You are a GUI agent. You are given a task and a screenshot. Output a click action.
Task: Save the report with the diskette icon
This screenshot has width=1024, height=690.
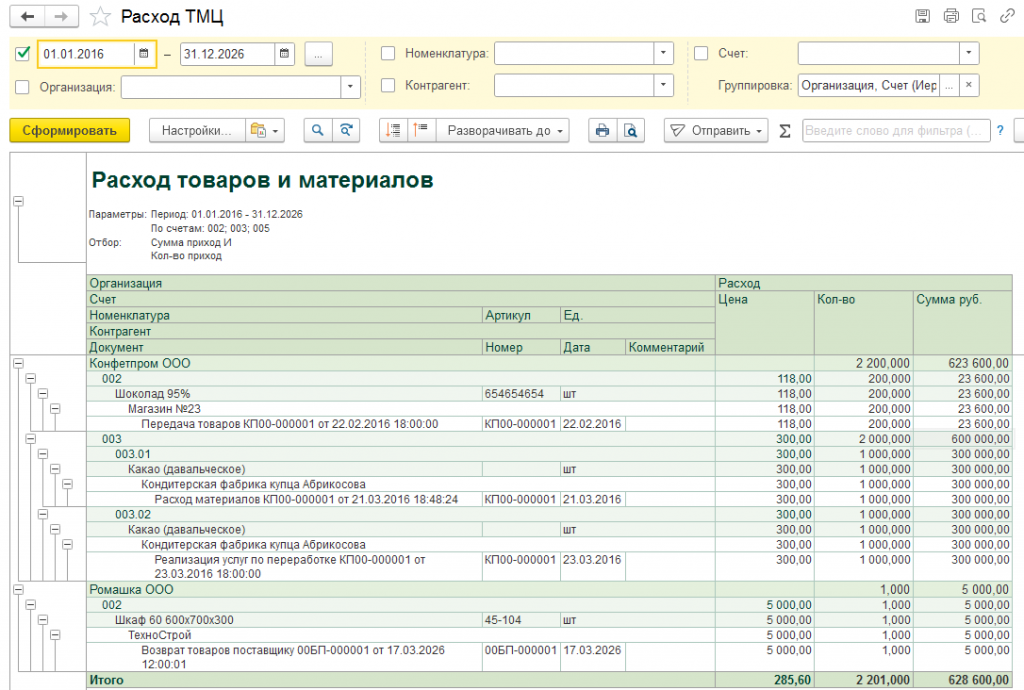click(x=922, y=16)
